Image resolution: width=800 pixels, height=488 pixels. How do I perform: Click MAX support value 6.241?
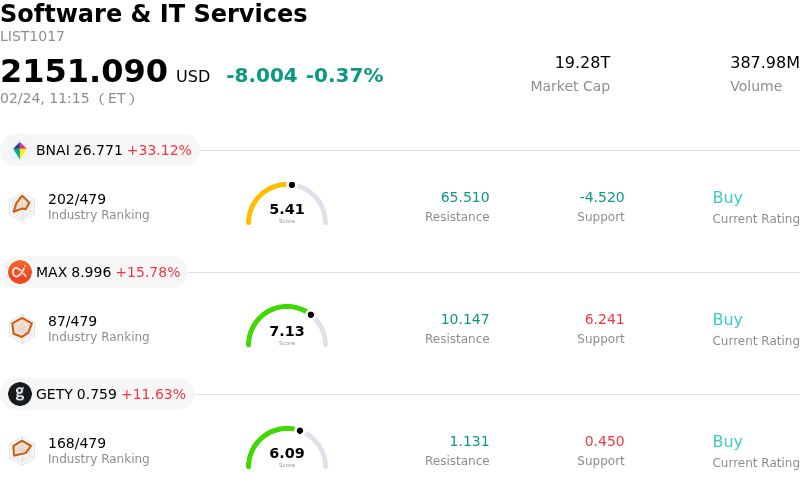click(x=604, y=320)
